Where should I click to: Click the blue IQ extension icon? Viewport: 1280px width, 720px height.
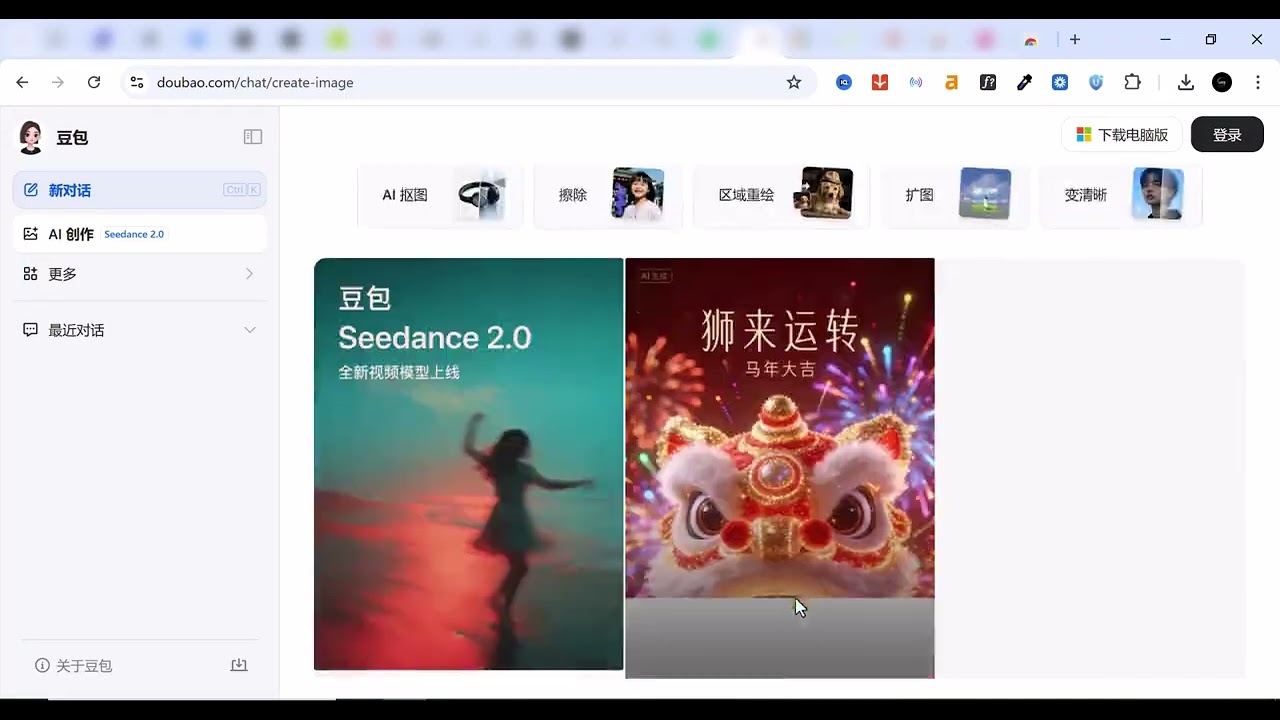coord(844,82)
